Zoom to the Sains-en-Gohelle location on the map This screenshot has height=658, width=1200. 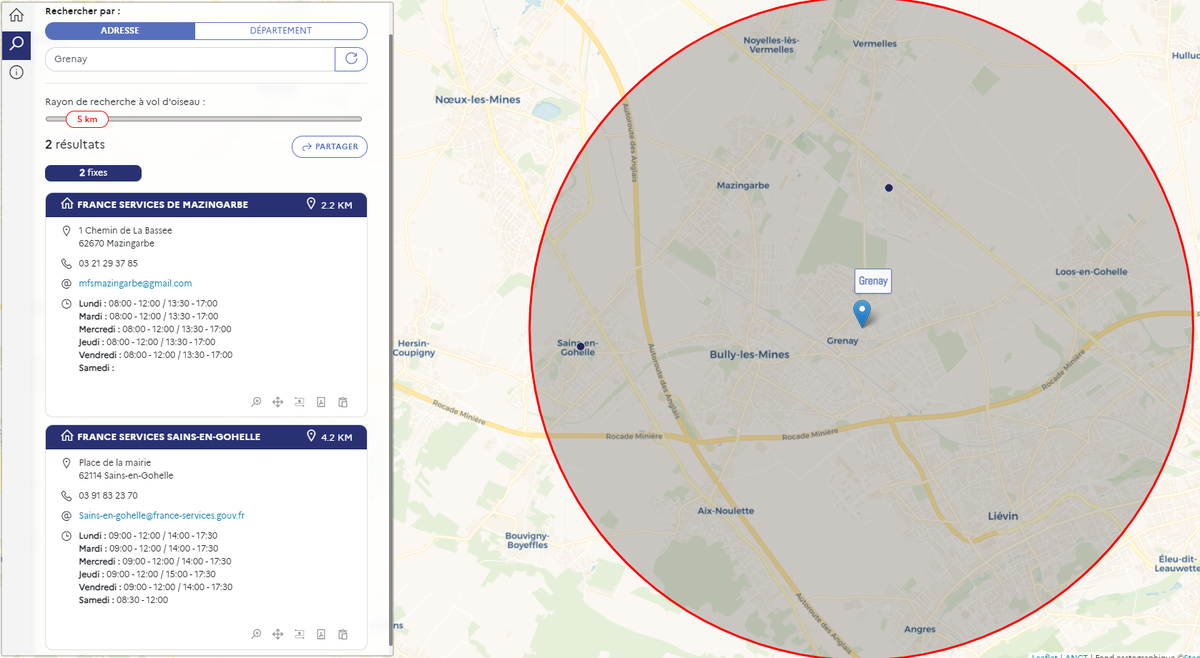tap(257, 634)
